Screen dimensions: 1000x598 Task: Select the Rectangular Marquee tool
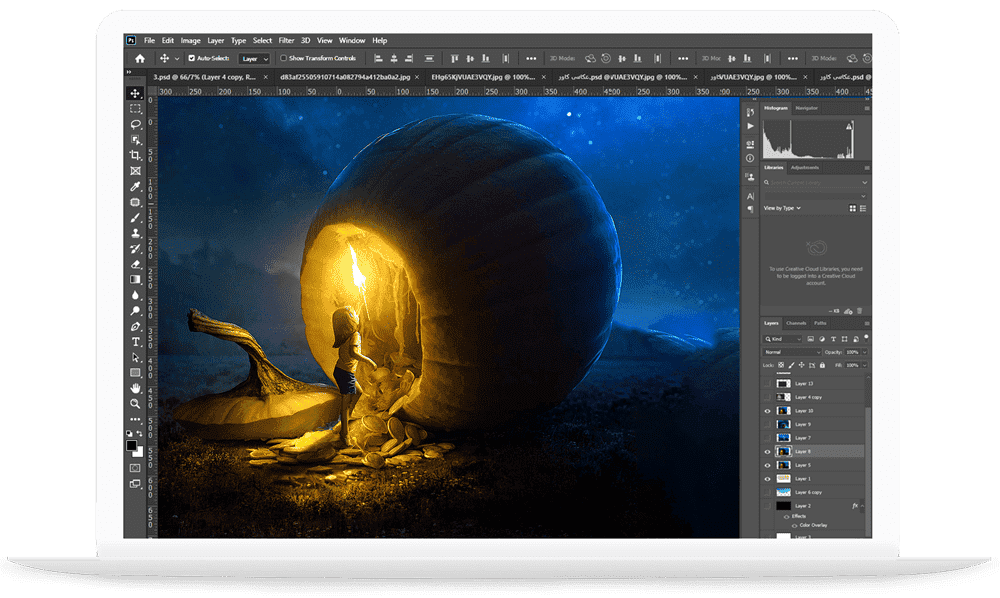135,109
